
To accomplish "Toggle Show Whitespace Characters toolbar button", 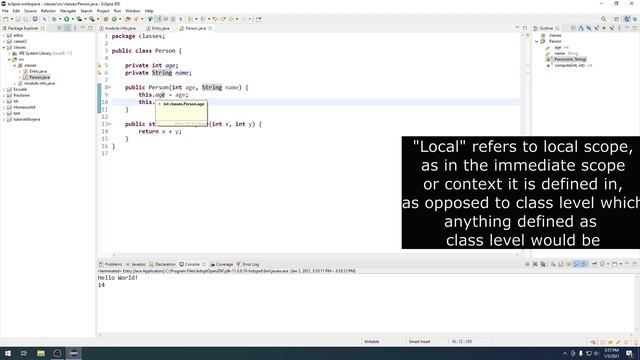I will click(x=180, y=19).
